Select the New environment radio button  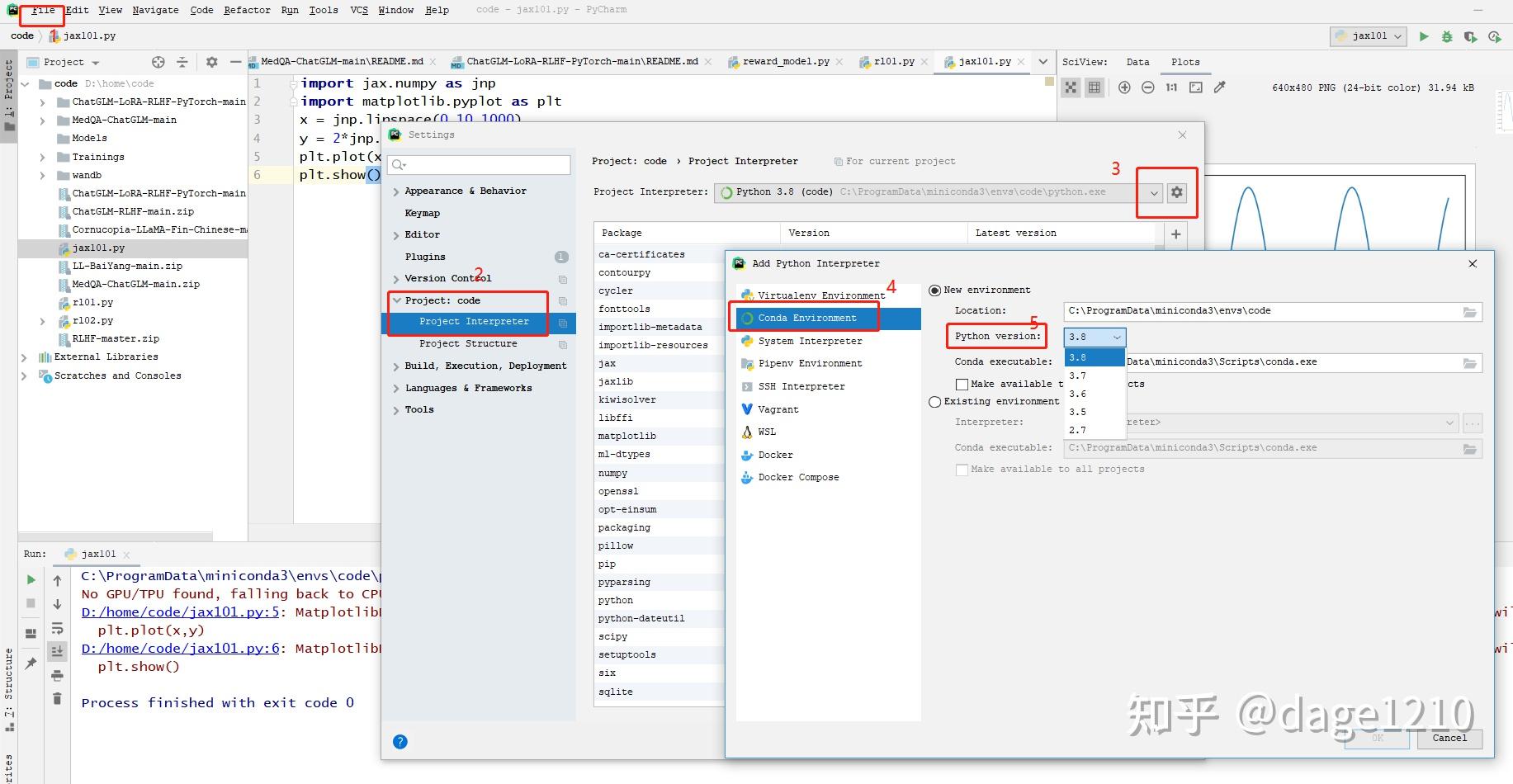click(x=935, y=290)
